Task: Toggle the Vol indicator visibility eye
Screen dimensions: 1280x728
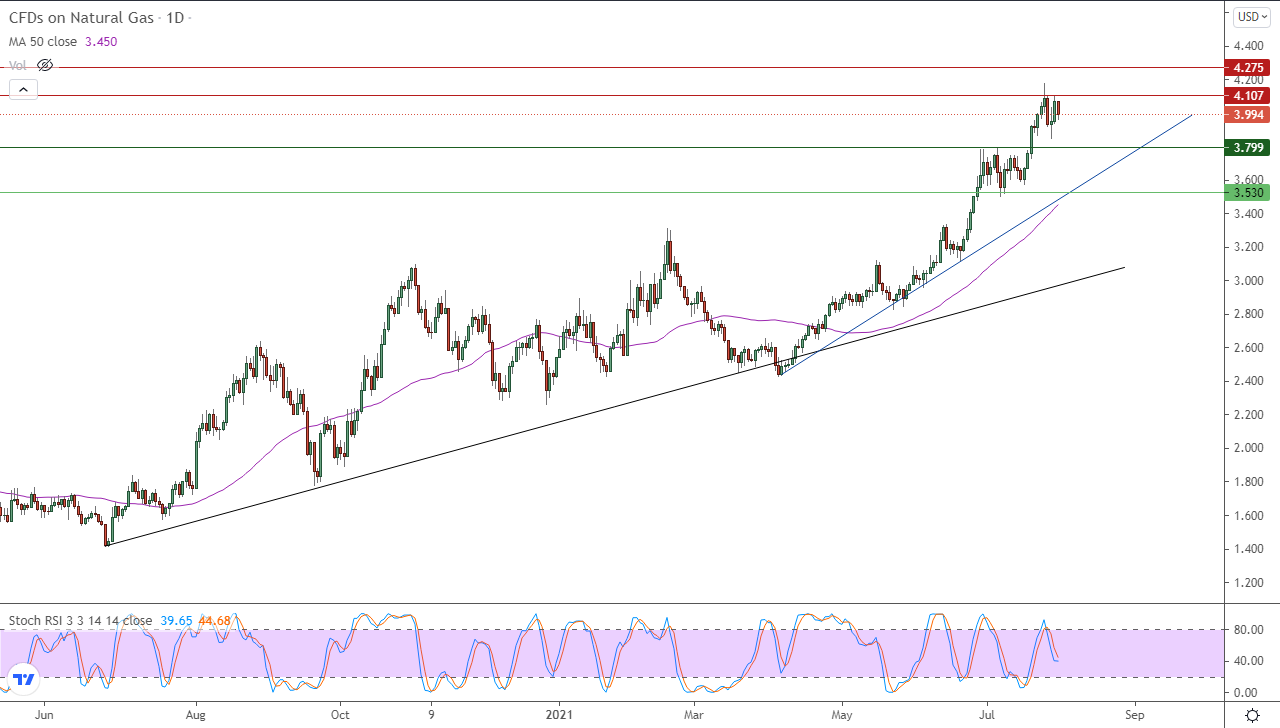Action: [44, 65]
